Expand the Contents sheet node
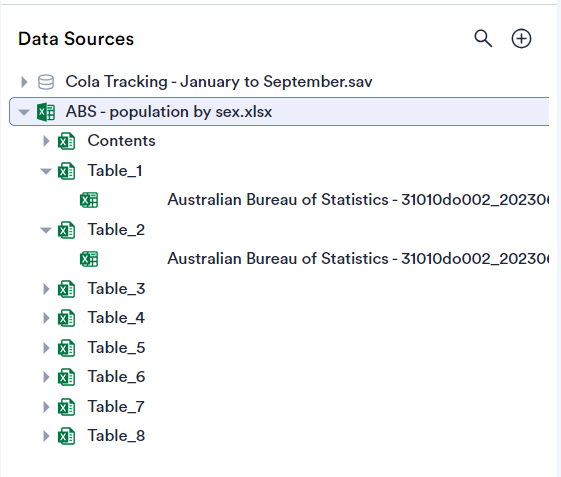561x477 pixels. tap(46, 141)
